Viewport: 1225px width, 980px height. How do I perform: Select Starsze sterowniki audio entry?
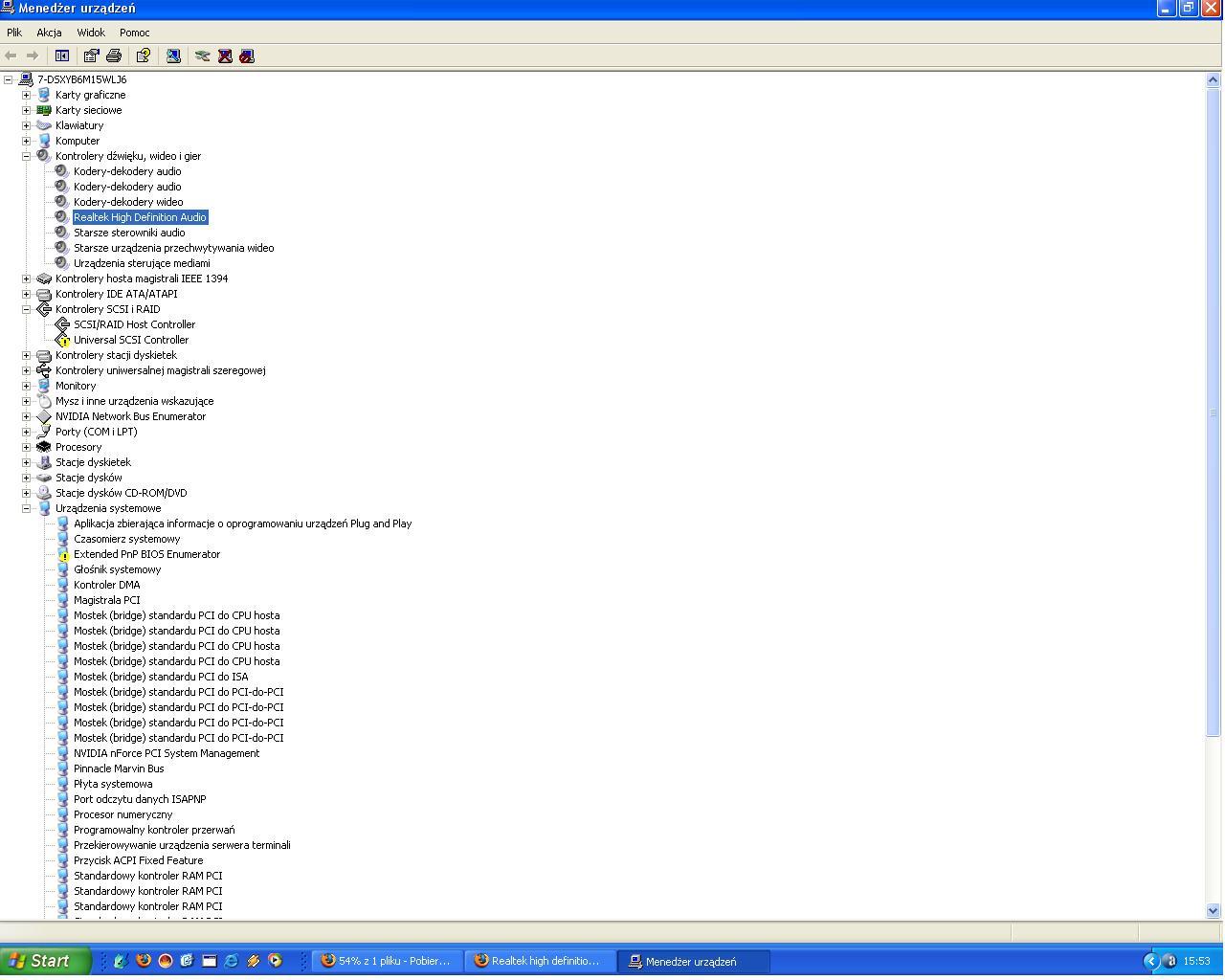click(129, 233)
